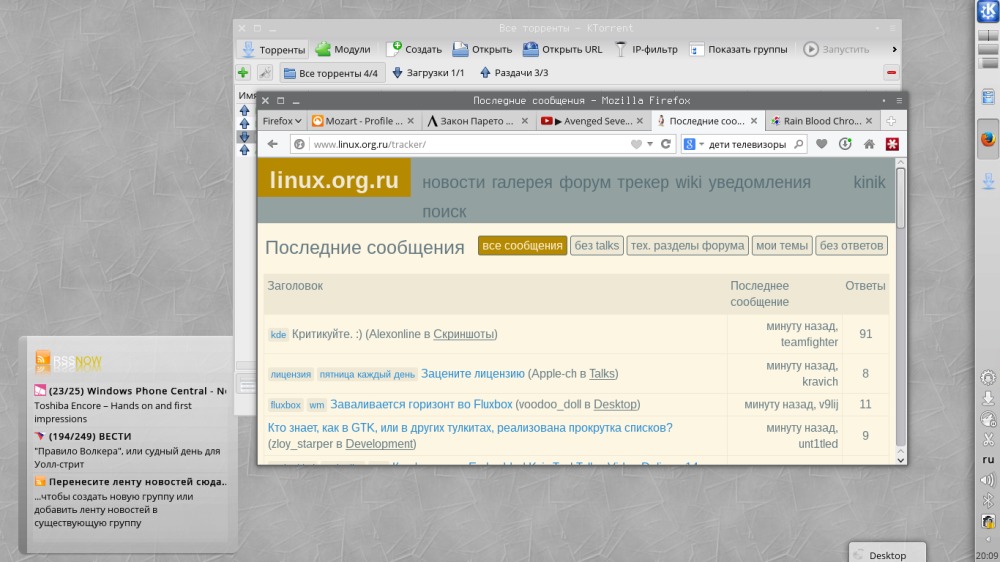The height and width of the screenshot is (562, 1000).
Task: Click the Запустить button in KTorrent
Action: coord(836,49)
